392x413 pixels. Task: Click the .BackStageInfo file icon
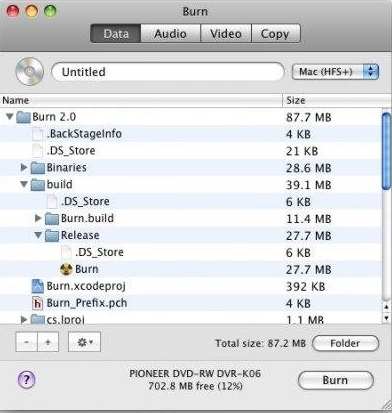[37, 134]
